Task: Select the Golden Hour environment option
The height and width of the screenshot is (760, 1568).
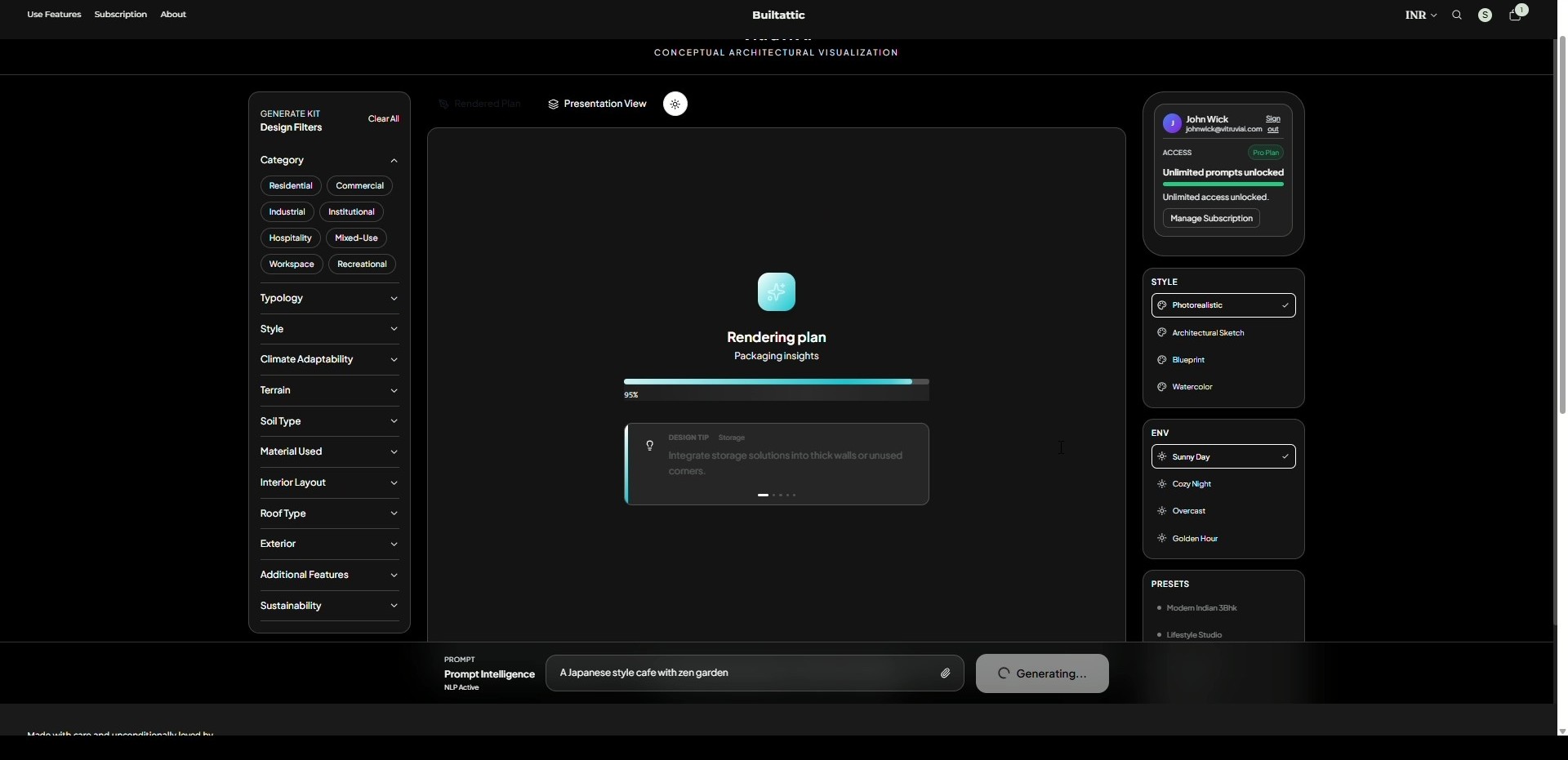Action: 1195,539
